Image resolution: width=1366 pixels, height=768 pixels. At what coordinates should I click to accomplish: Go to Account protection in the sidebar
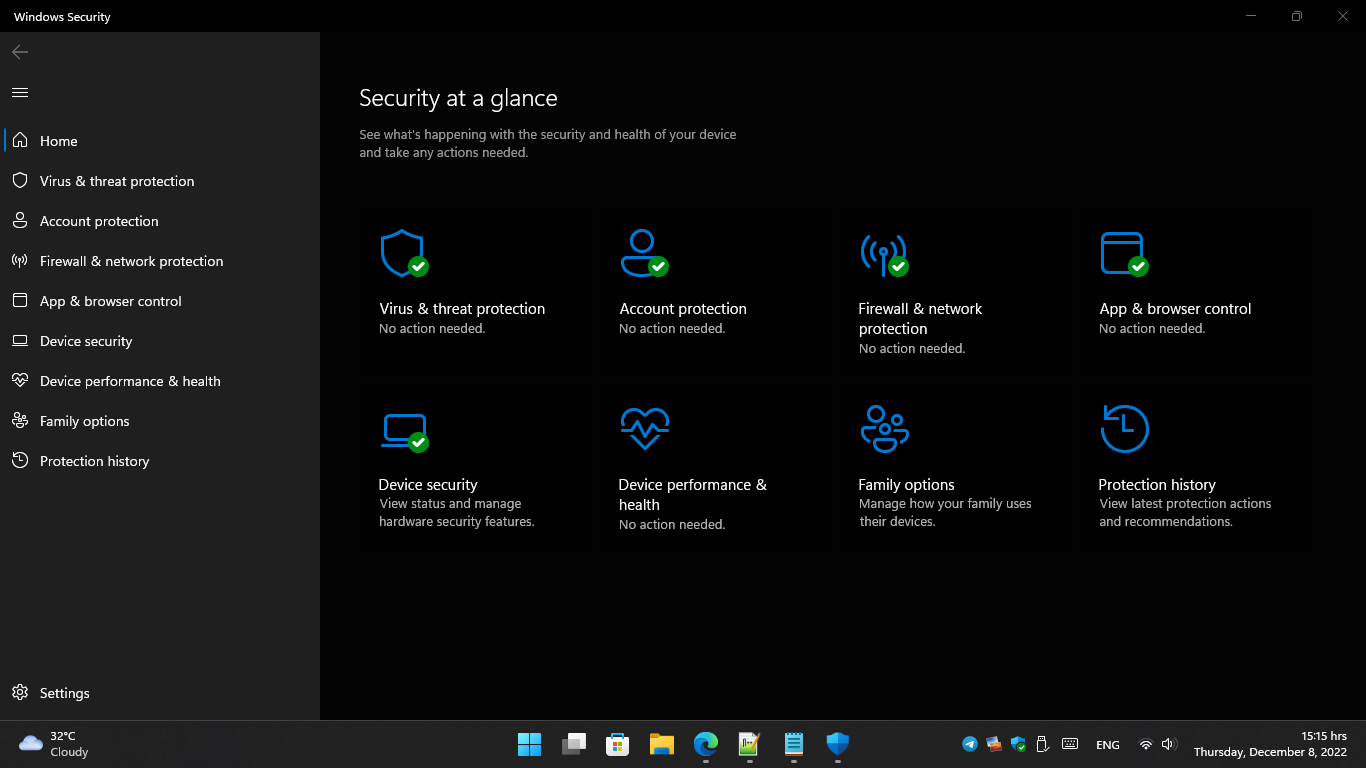point(160,221)
